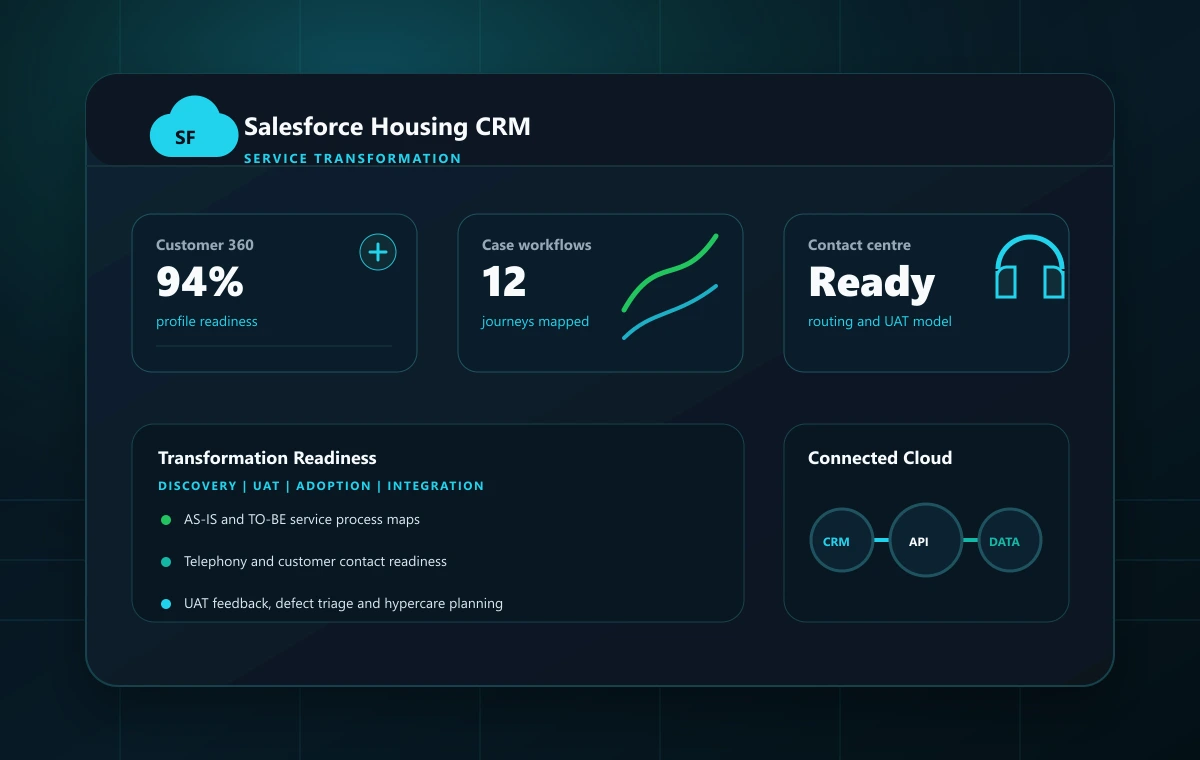This screenshot has height=760, width=1200.
Task: Click the Case workflows label
Action: pyautogui.click(x=537, y=245)
